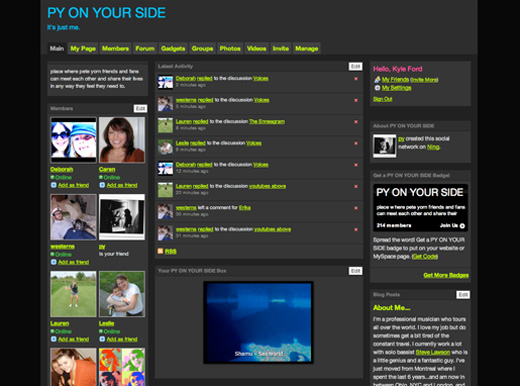Viewport: 520px width, 386px height.
Task: Open the Photos tab
Action: 230,49
